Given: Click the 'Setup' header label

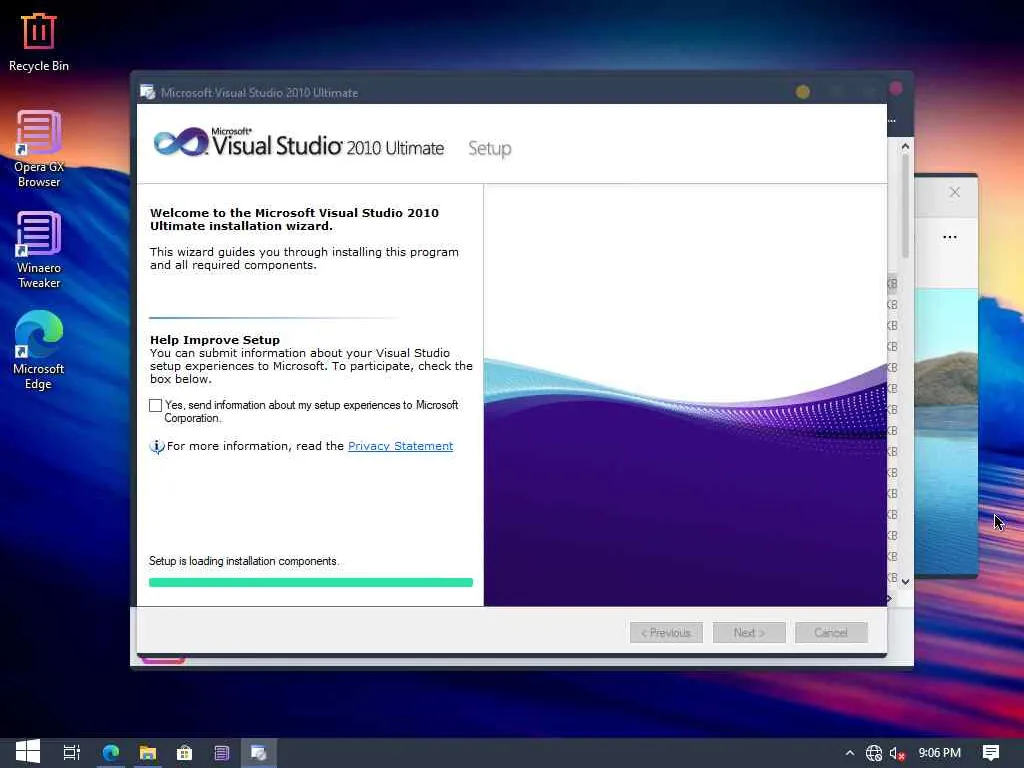Looking at the screenshot, I should (490, 149).
